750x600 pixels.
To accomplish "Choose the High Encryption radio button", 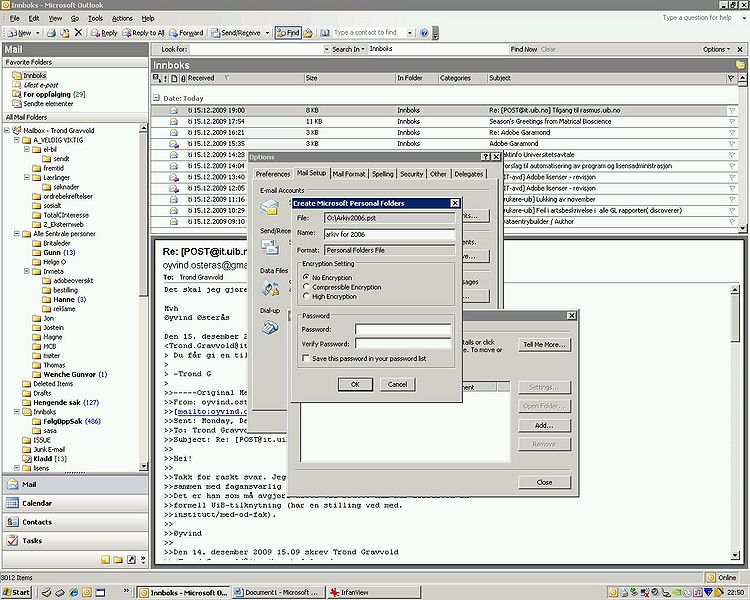I will point(306,296).
